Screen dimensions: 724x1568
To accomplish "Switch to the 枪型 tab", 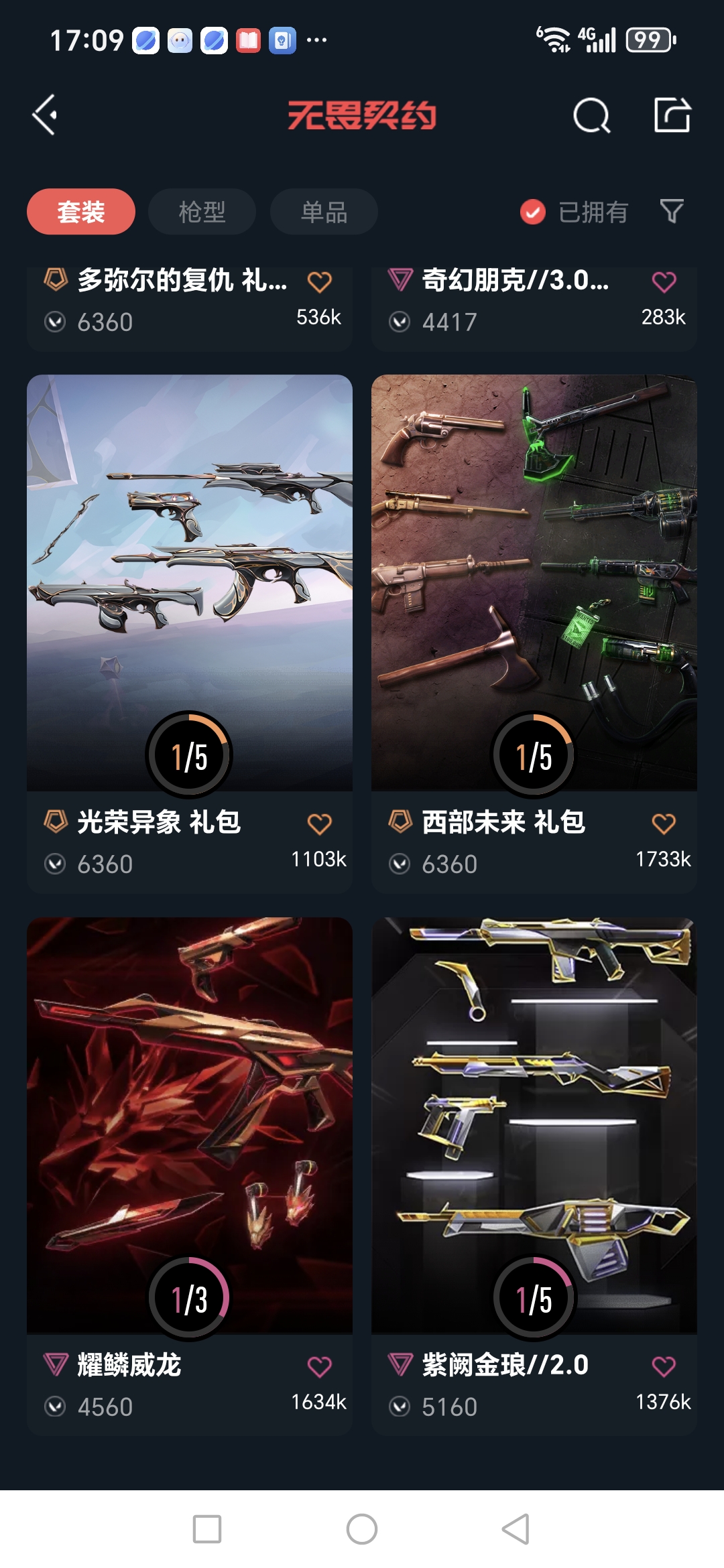I will [x=202, y=212].
